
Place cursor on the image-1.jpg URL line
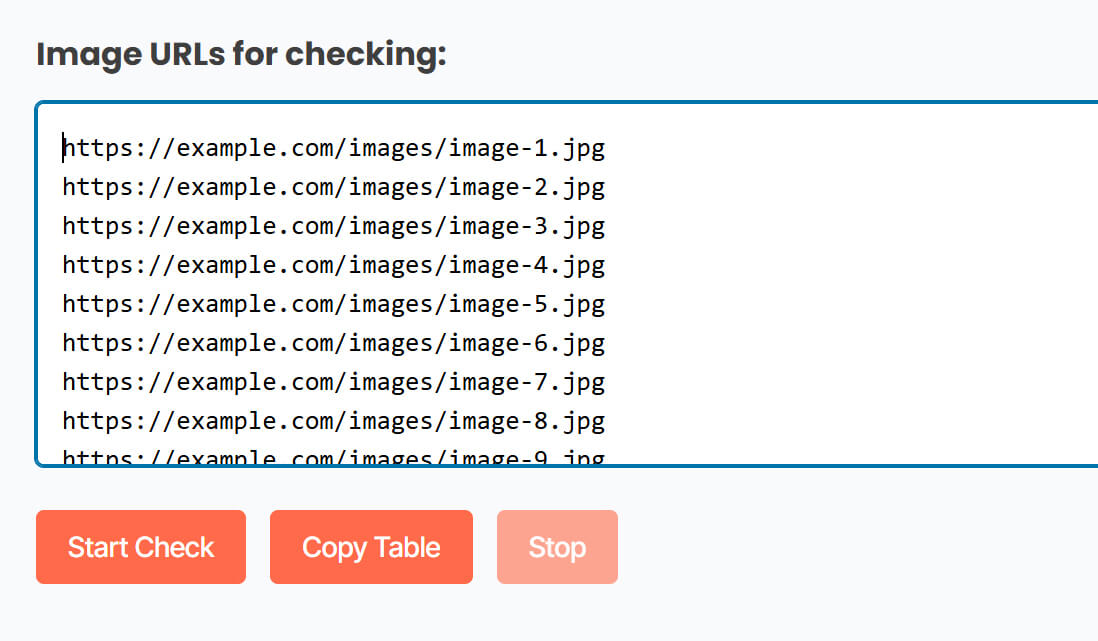click(333, 147)
